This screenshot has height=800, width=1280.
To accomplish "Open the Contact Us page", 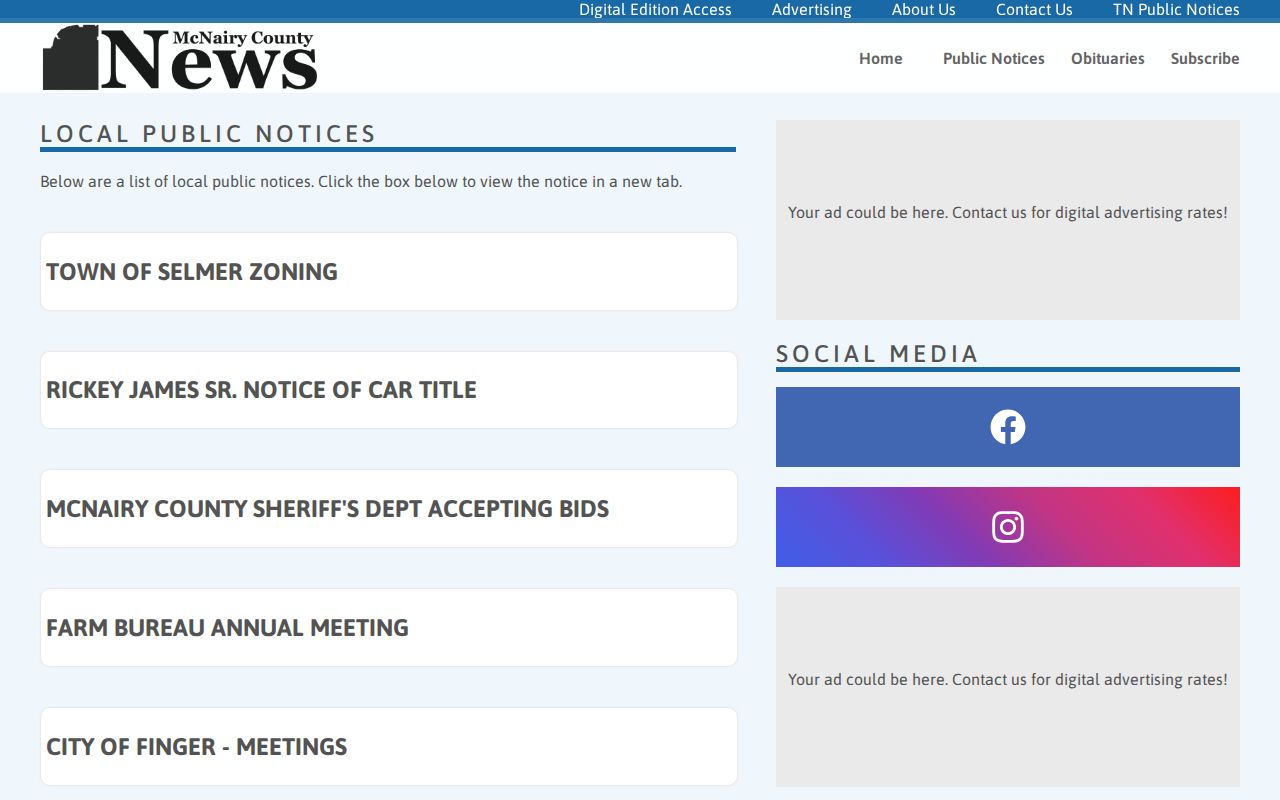I will pos(1034,10).
